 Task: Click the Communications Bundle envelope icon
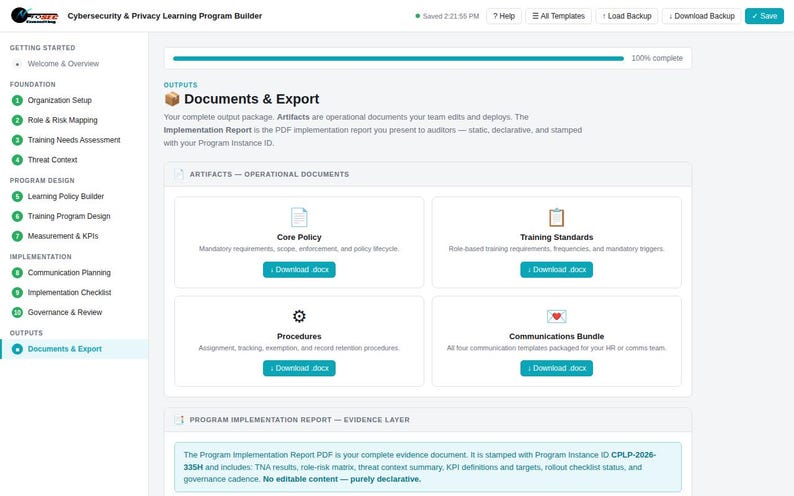(x=557, y=316)
